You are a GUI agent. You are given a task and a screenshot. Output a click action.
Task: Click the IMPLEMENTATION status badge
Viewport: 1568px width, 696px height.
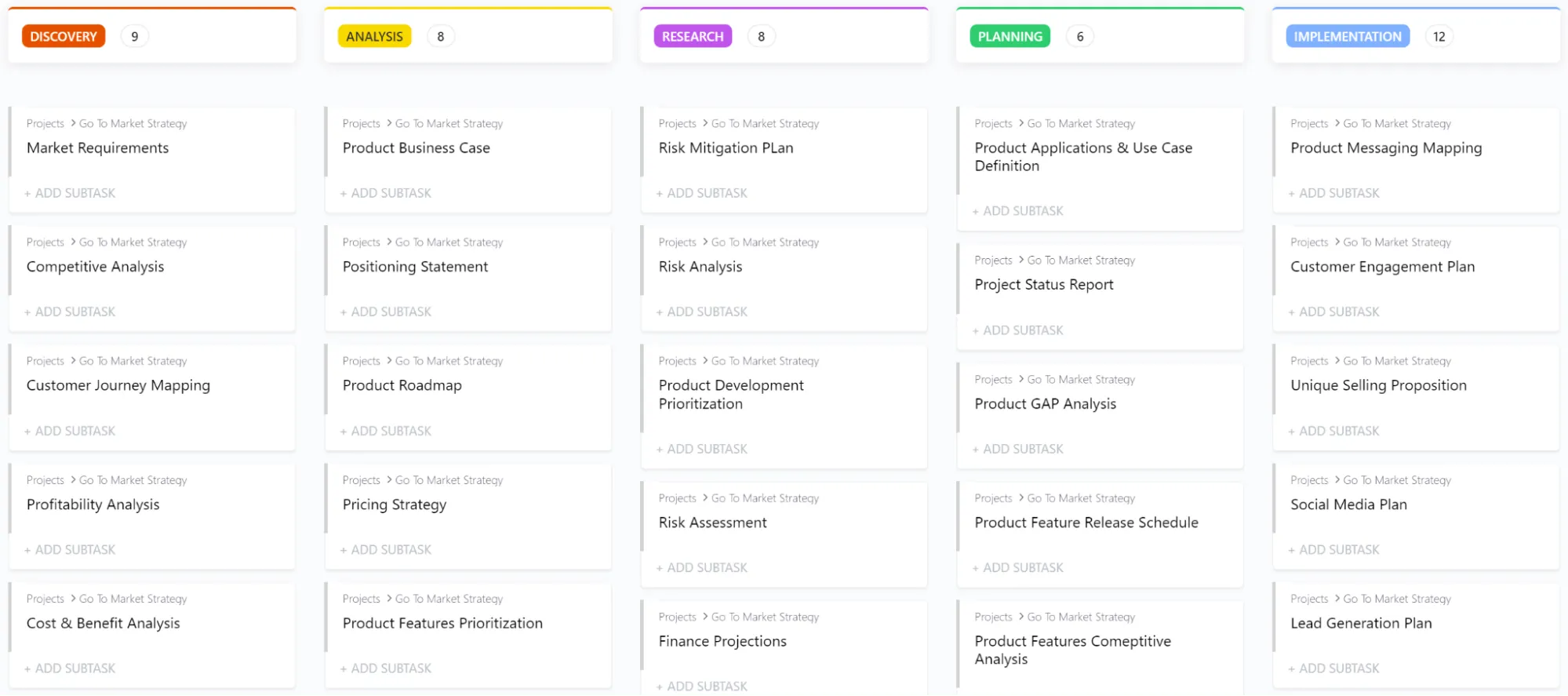tap(1348, 36)
